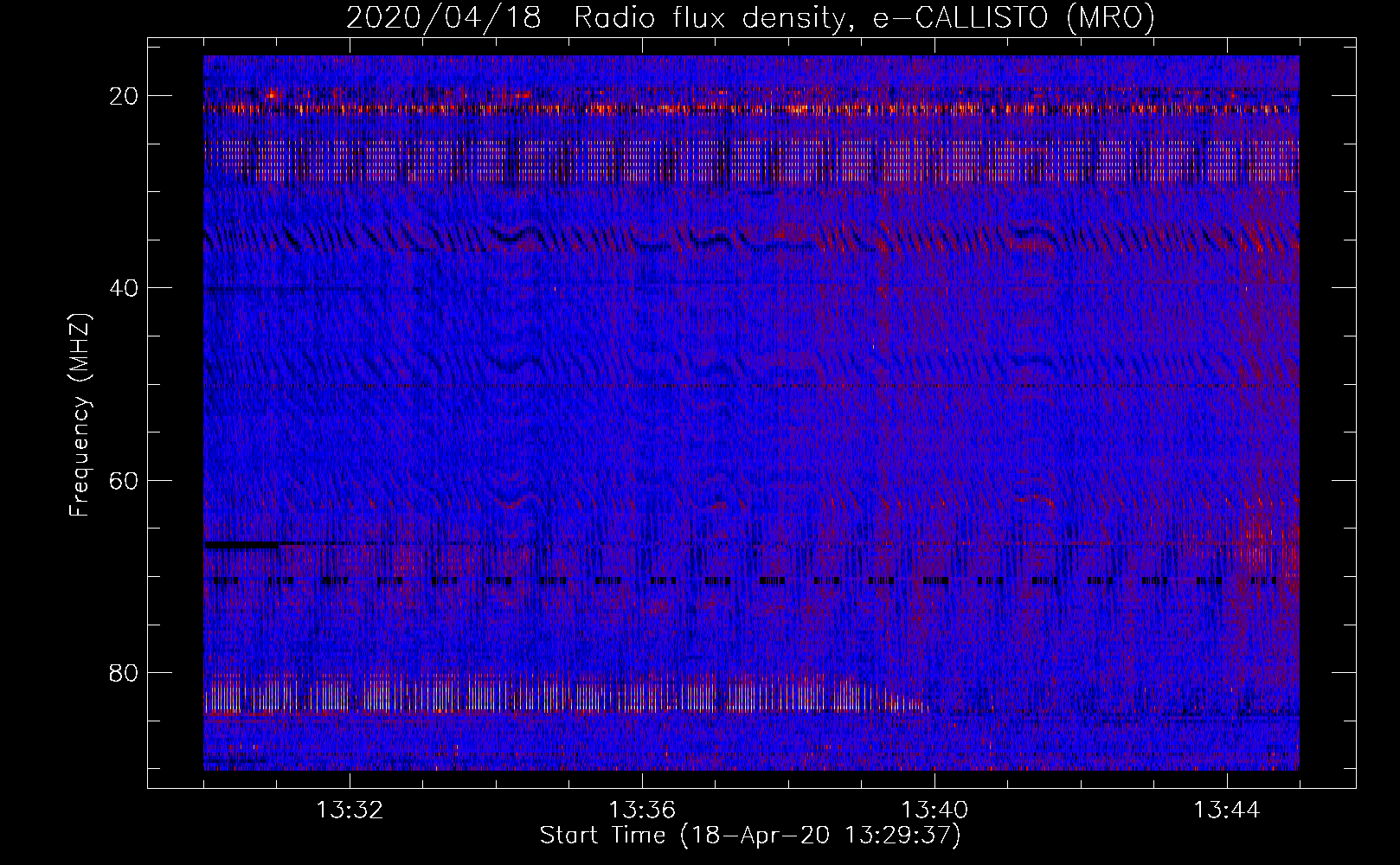Click the 'Start Time (18-Apr-20 13:29:37)' label

point(750,836)
